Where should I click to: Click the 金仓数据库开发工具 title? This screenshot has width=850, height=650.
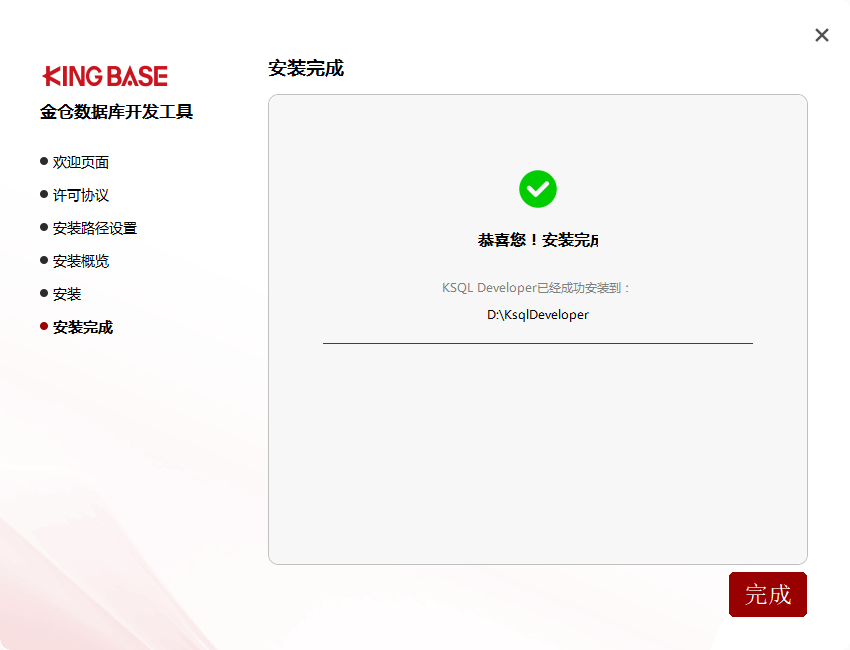click(x=116, y=112)
